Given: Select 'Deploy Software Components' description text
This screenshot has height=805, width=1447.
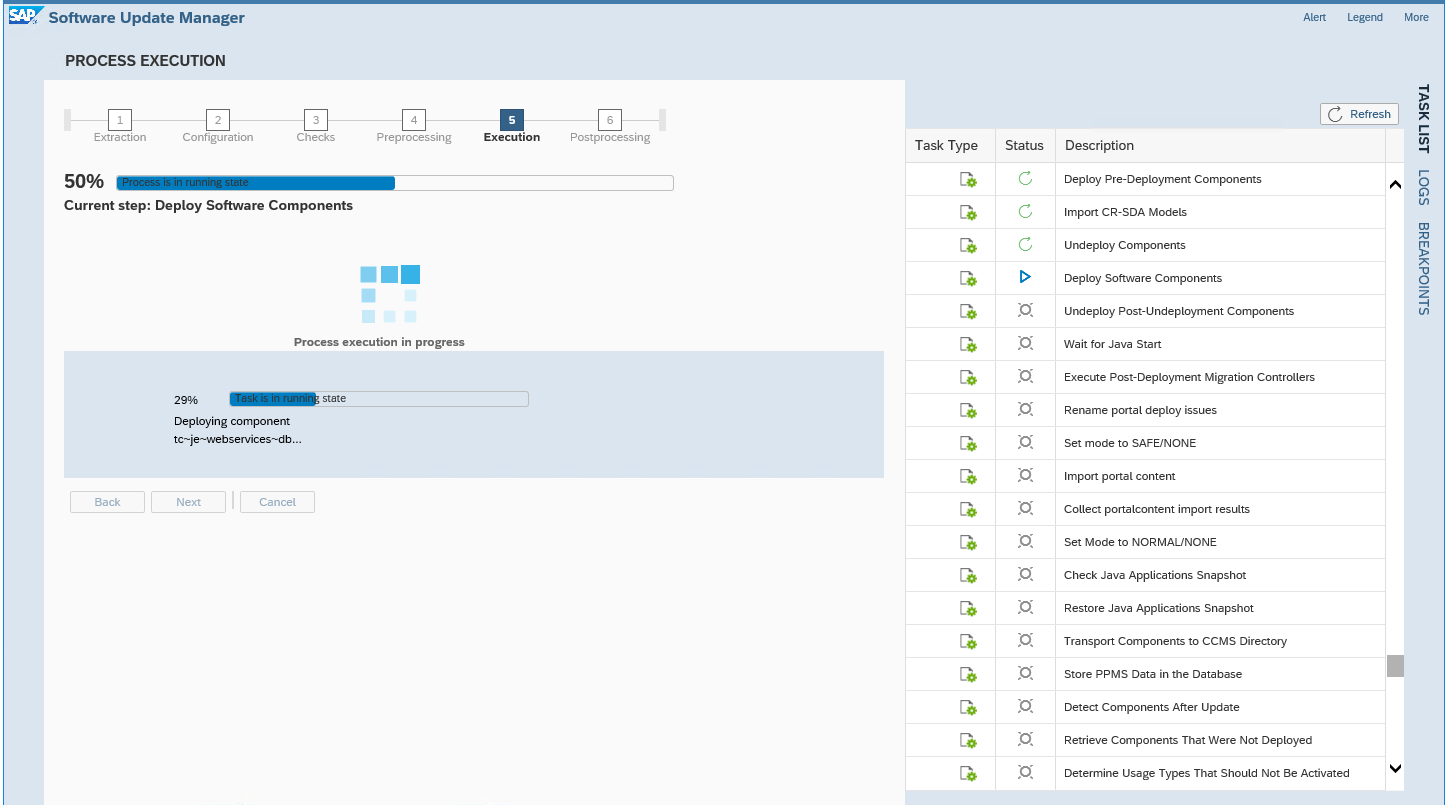Looking at the screenshot, I should click(x=1143, y=278).
